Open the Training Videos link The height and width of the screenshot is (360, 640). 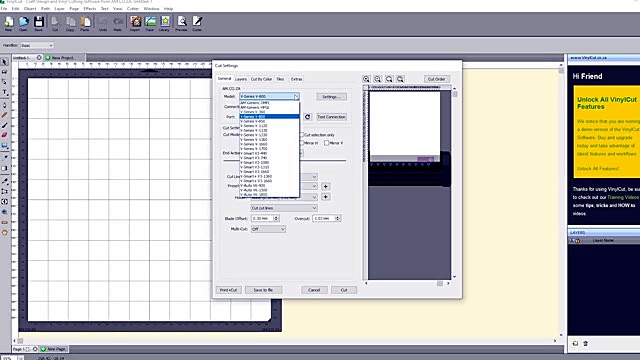[622, 197]
